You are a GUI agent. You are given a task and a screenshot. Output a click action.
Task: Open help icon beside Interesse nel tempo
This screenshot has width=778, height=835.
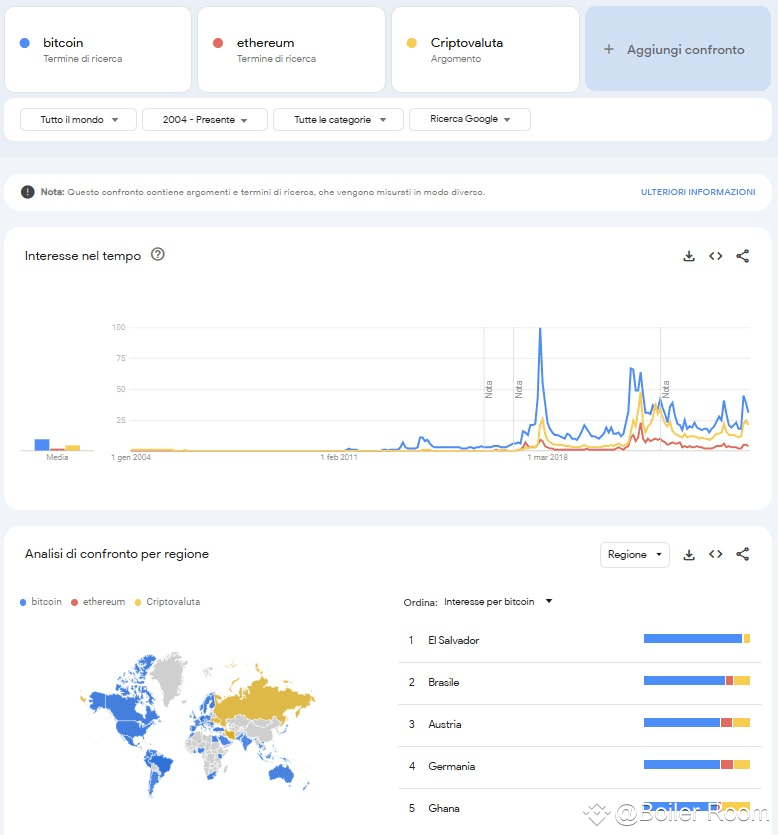pyautogui.click(x=158, y=255)
